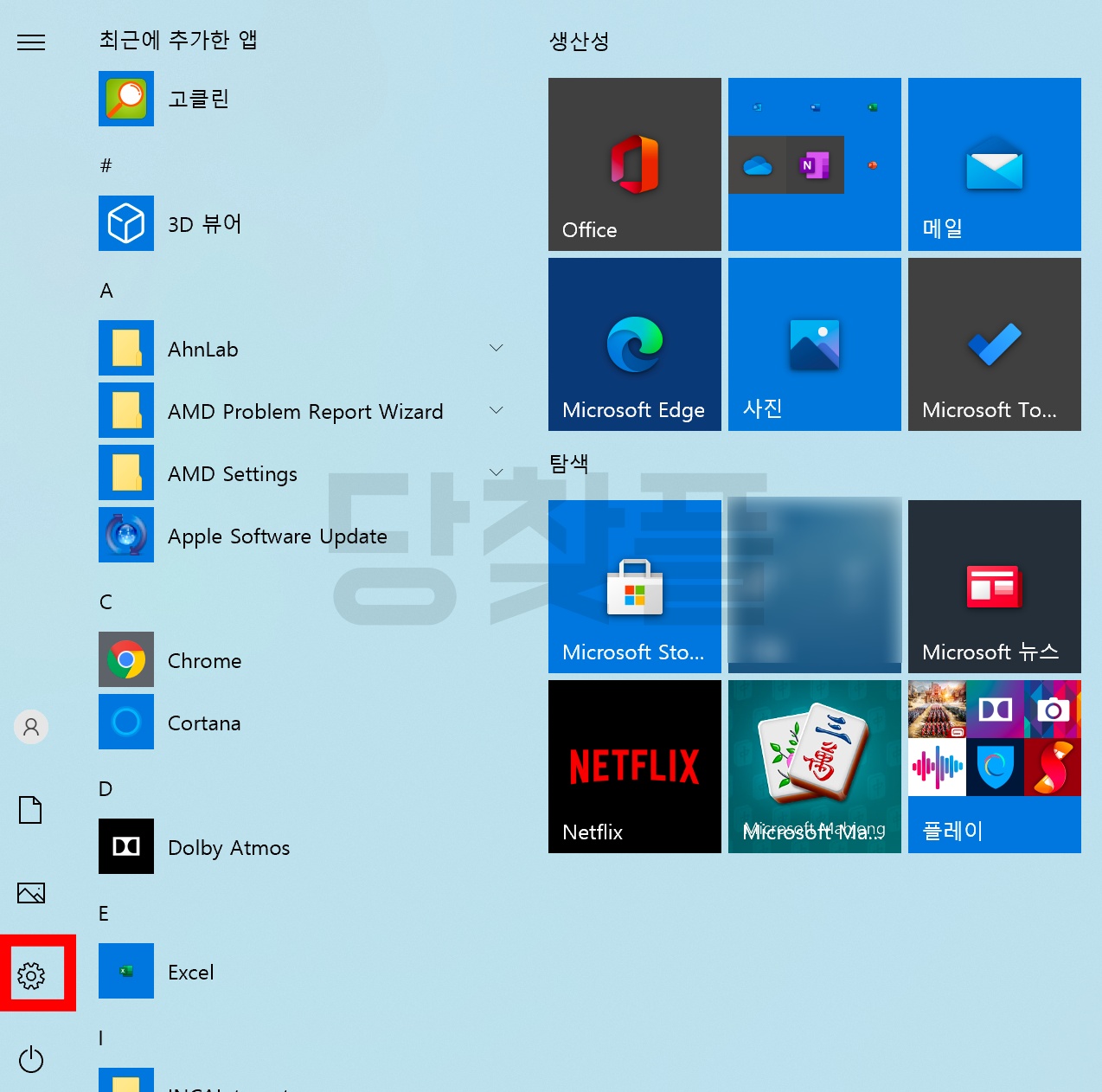Click the letter I group header
The width and height of the screenshot is (1102, 1092).
(101, 1038)
